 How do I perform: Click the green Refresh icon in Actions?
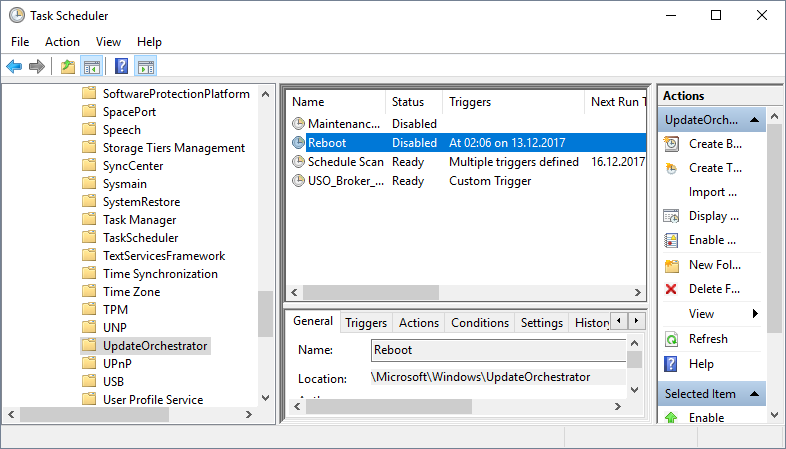[x=670, y=339]
